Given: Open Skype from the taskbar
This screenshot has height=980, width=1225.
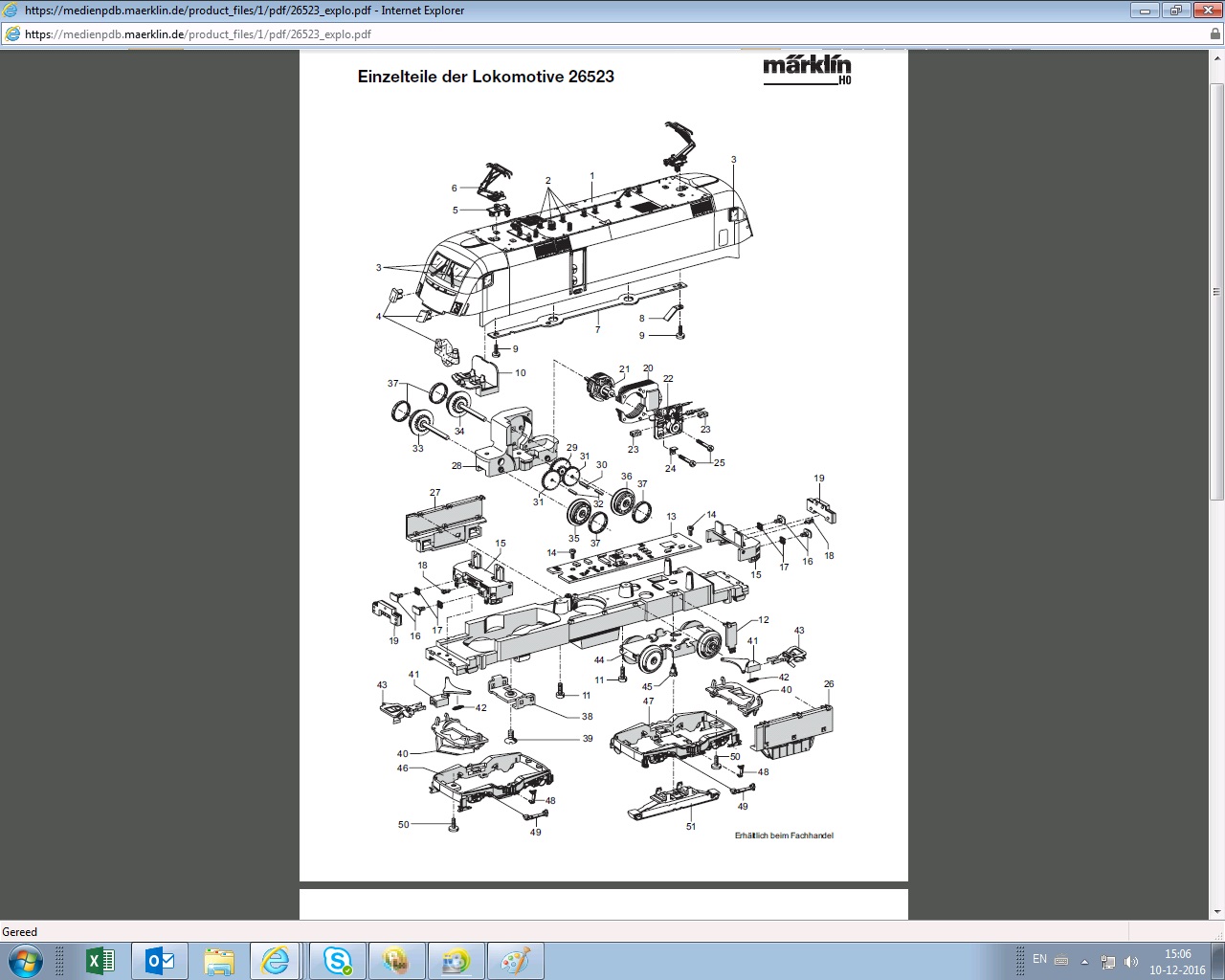Looking at the screenshot, I should pos(337,961).
